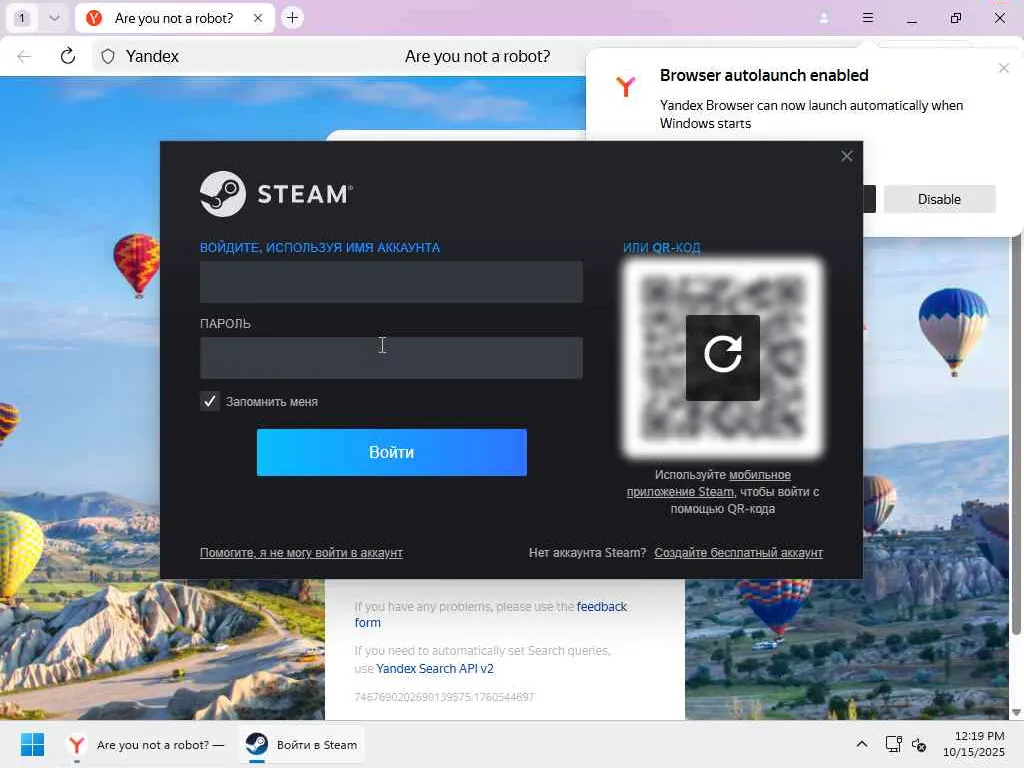Open the muted volume tray icon
This screenshot has height=768, width=1024.
(919, 744)
